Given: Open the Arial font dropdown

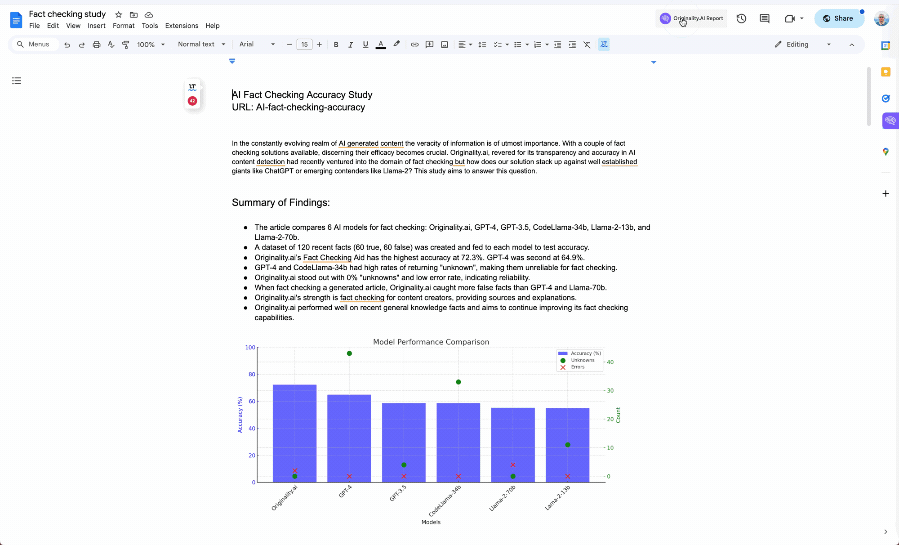Looking at the screenshot, I should tap(257, 45).
